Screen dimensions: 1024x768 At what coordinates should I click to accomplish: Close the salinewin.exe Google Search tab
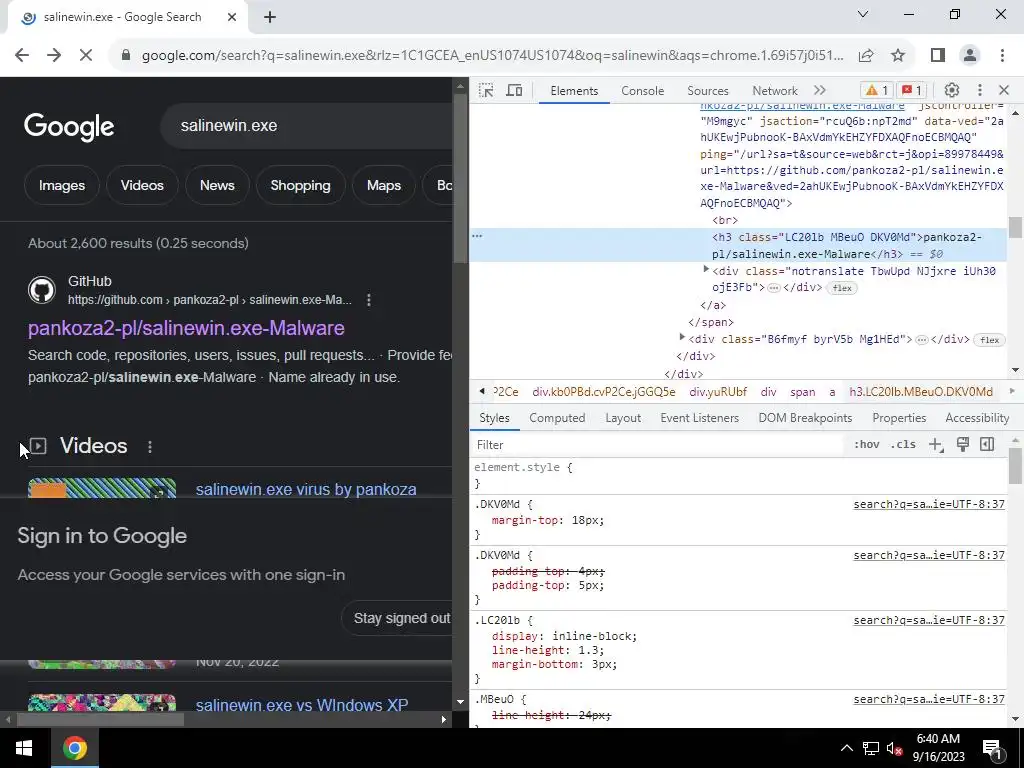coord(232,17)
